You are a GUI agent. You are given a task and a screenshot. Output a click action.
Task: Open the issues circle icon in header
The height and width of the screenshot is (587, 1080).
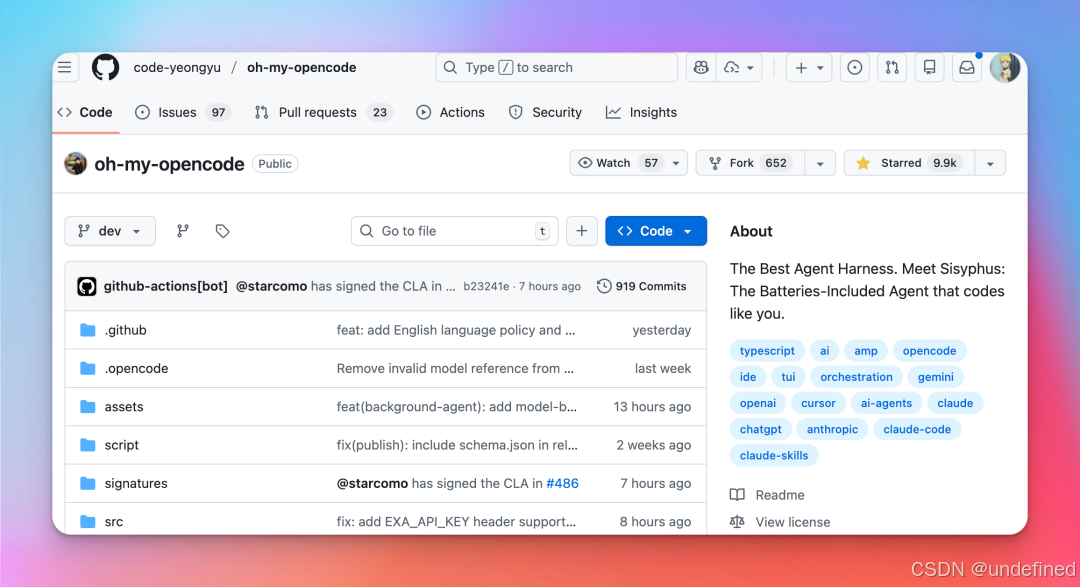[855, 68]
